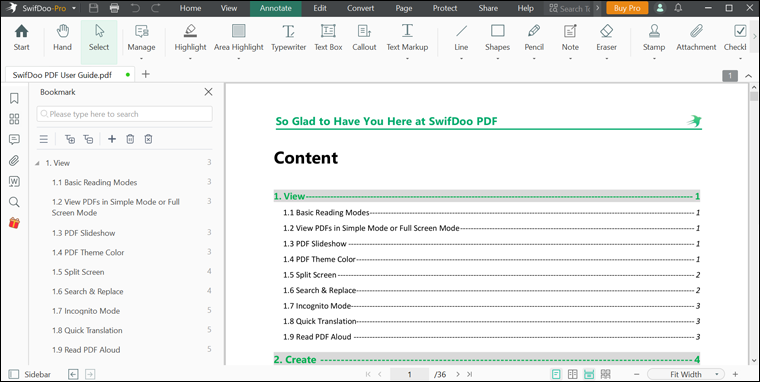Select the Hand tool

pyautogui.click(x=63, y=38)
